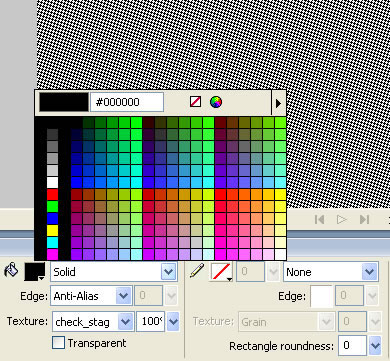Open the Rectangle roundness slider arrow

pyautogui.click(x=375, y=345)
